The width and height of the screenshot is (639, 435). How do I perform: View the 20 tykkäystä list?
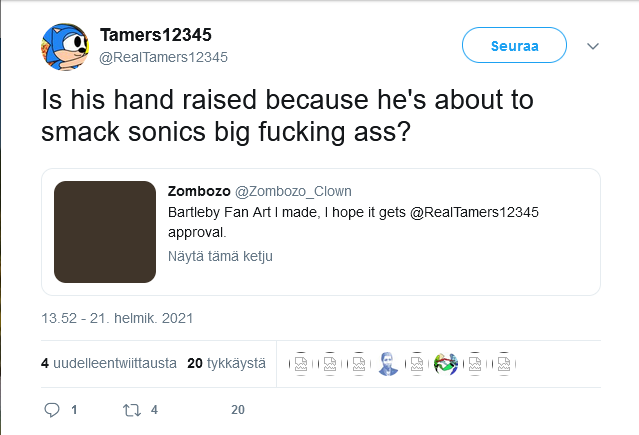[x=226, y=364]
